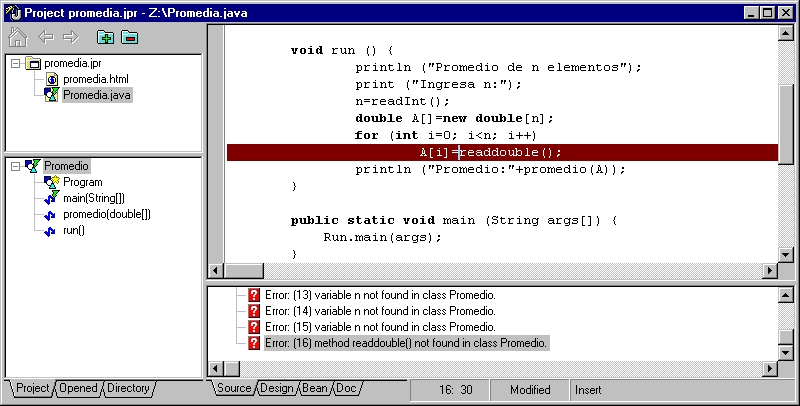The width and height of the screenshot is (800, 406).
Task: Select promedia.html file in project tree
Action: tap(95, 79)
